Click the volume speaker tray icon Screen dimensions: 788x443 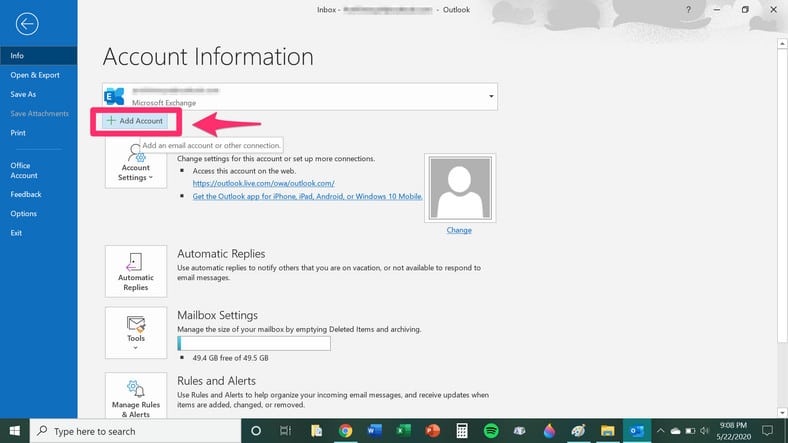pos(705,431)
